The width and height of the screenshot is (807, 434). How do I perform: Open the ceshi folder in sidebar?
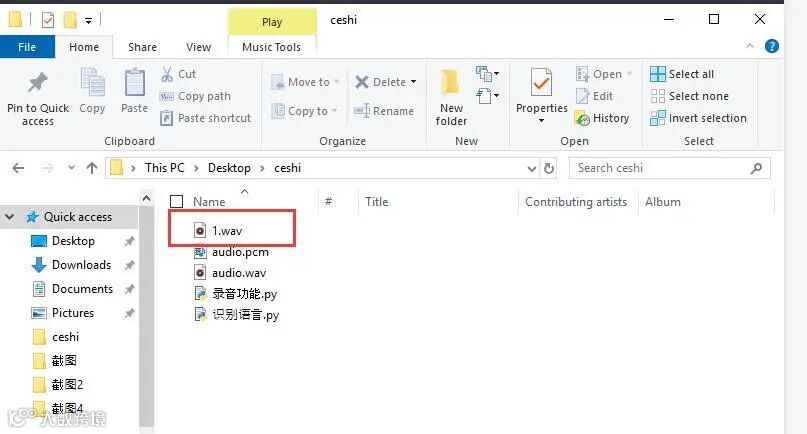click(x=56, y=337)
